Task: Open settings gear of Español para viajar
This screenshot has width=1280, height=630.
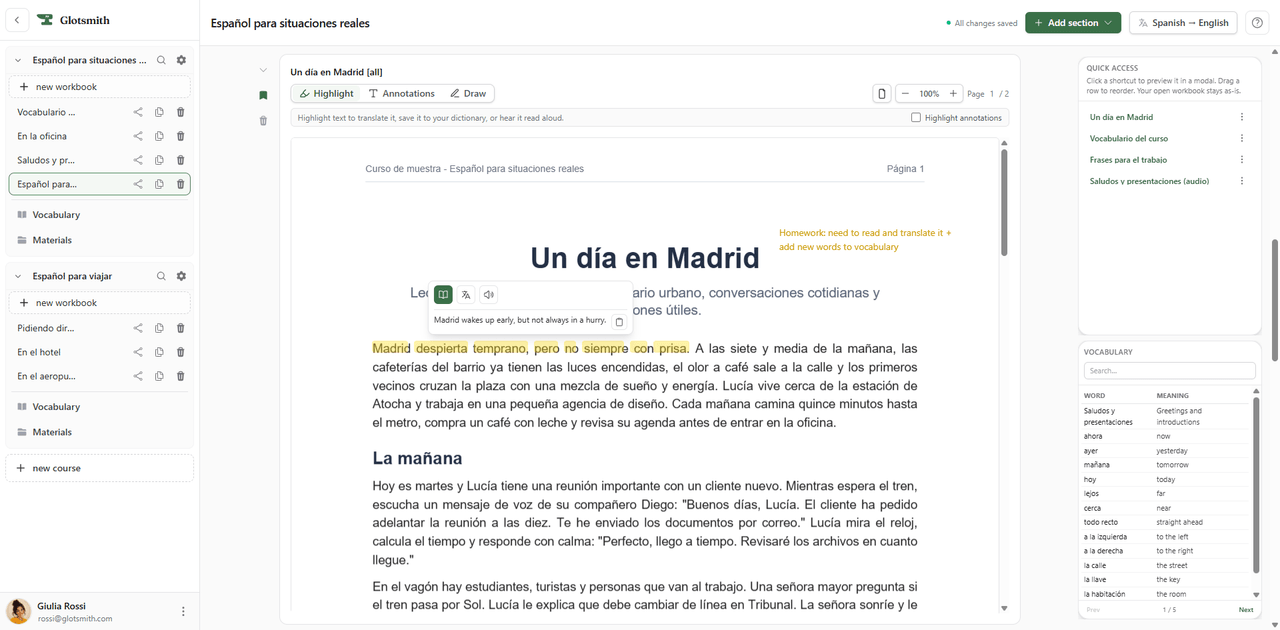Action: [x=181, y=276]
